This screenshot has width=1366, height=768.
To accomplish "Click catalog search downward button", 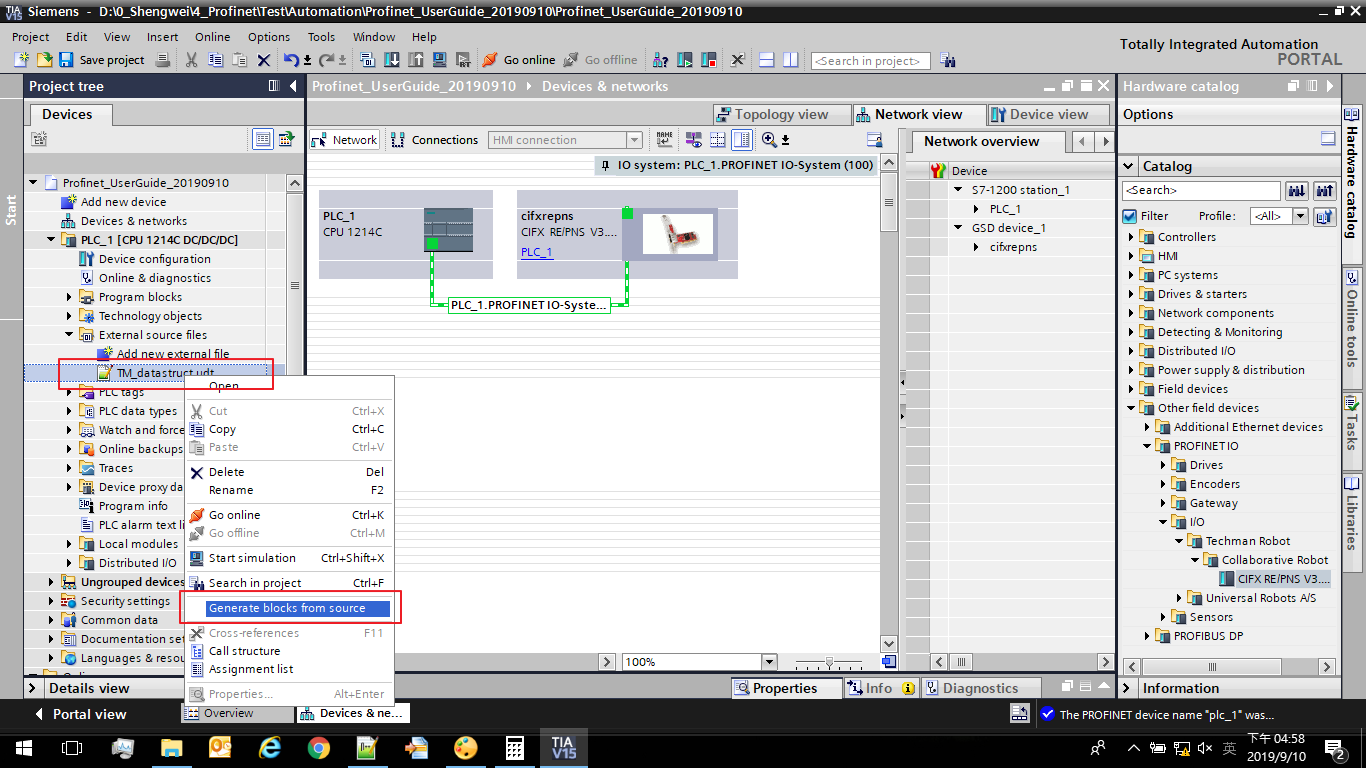I will tap(1297, 190).
